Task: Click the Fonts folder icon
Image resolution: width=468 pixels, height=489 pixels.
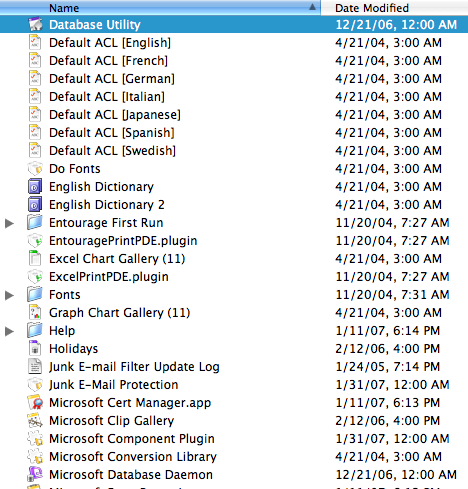Action: coord(35,295)
